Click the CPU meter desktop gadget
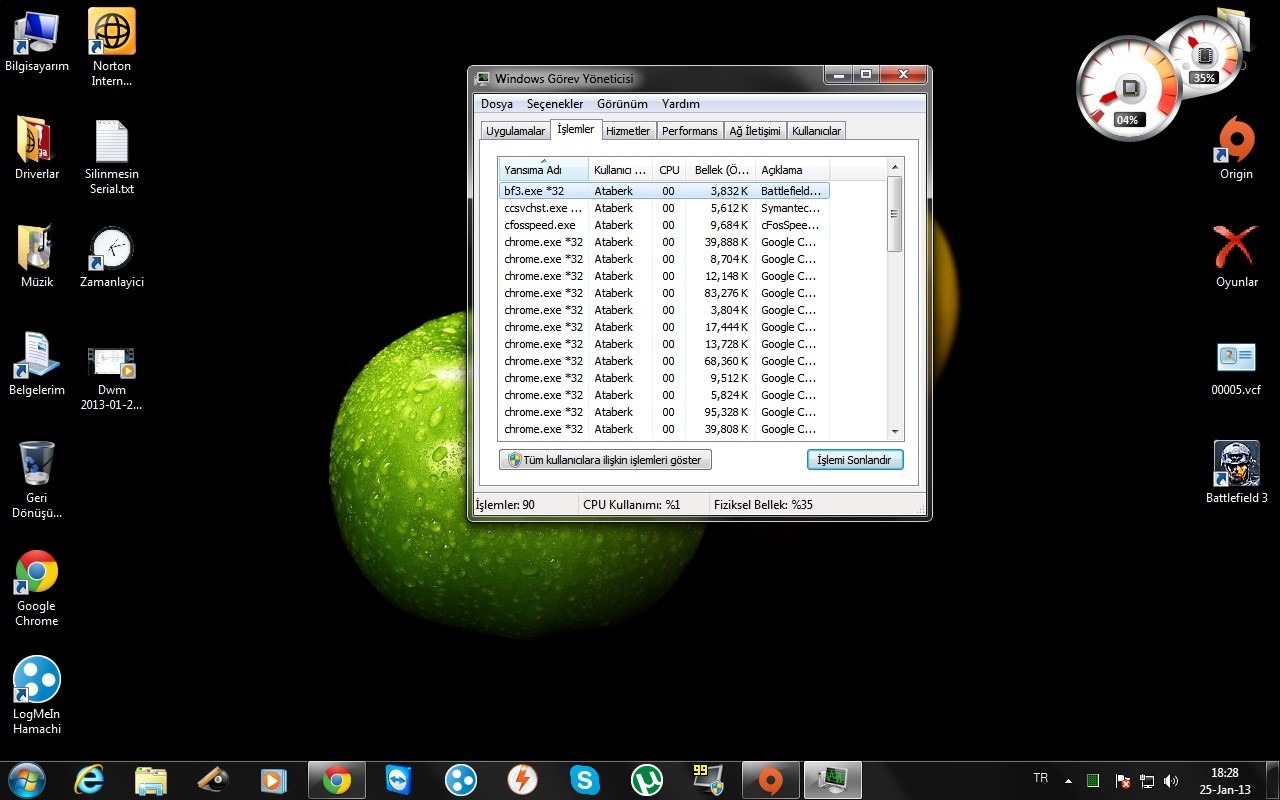1280x800 pixels. [1128, 88]
